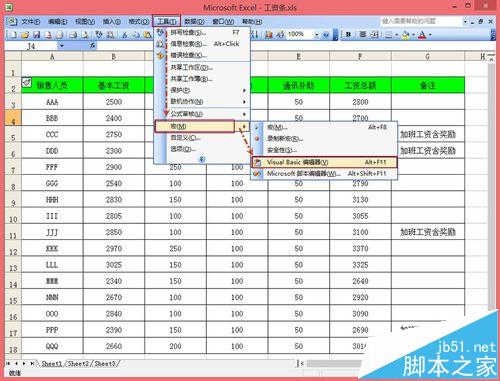Expand the Protection submenu arrow

(x=244, y=90)
